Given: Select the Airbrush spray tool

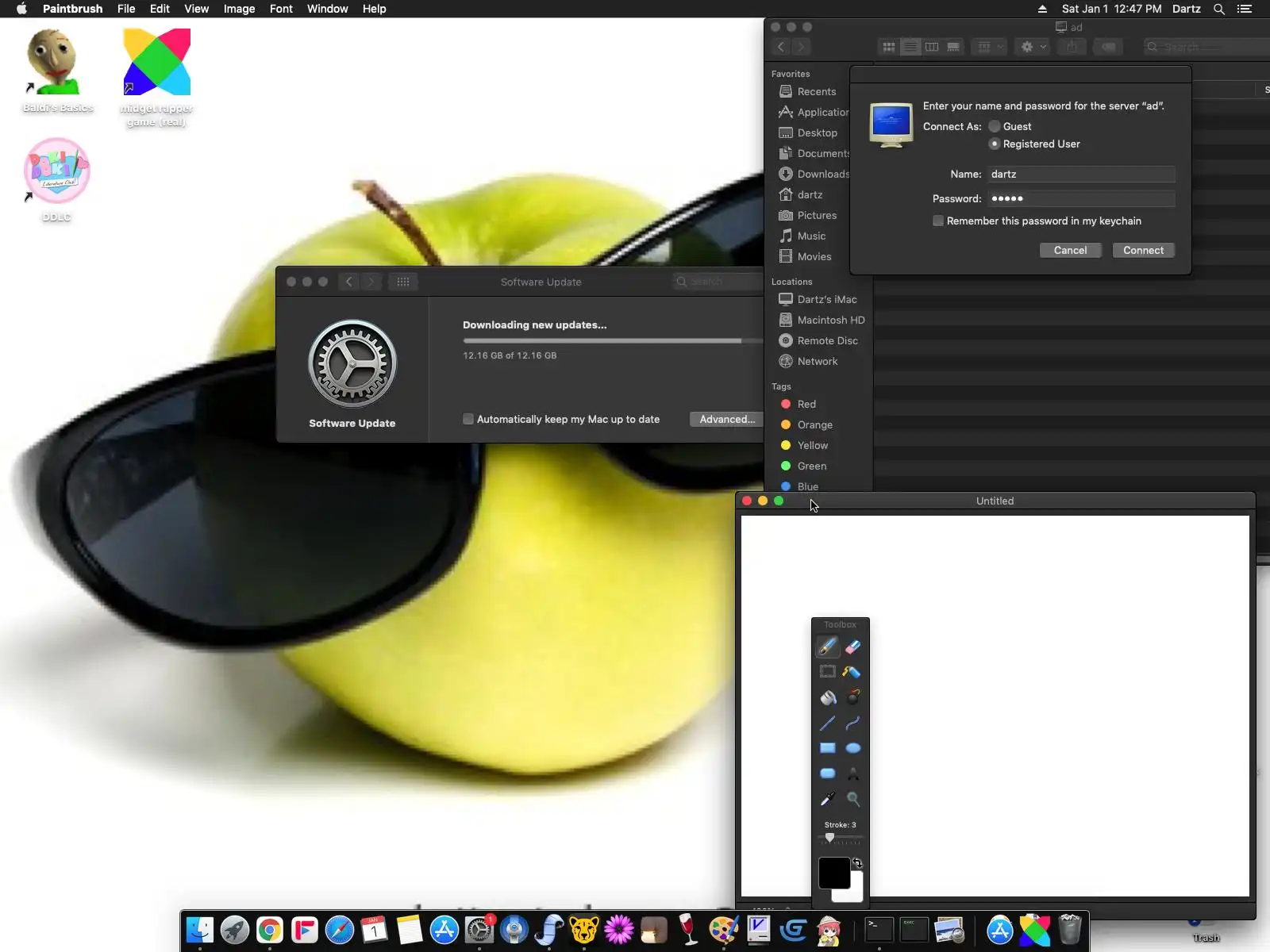Looking at the screenshot, I should click(x=853, y=672).
